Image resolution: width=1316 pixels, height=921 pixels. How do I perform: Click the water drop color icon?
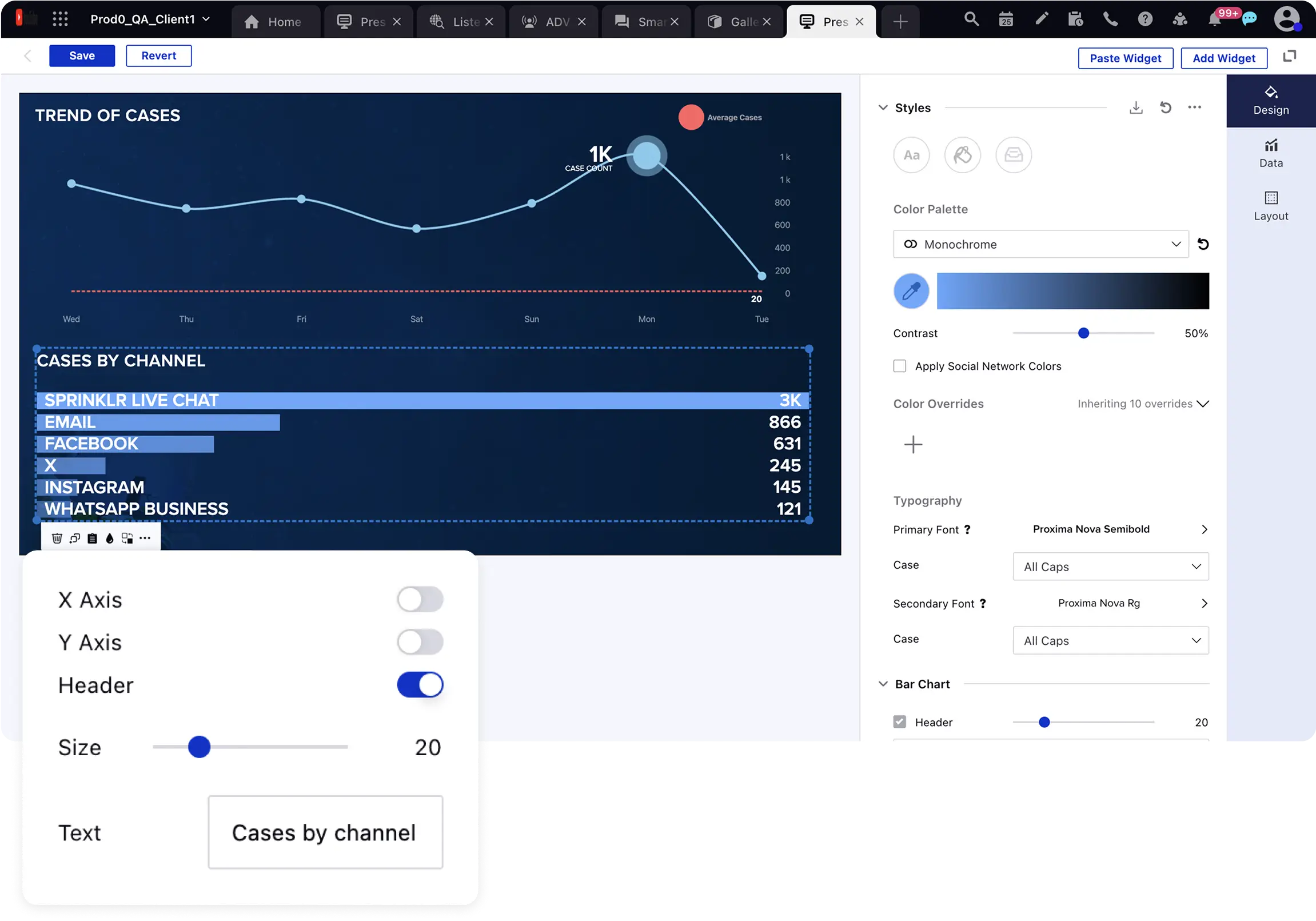point(109,538)
